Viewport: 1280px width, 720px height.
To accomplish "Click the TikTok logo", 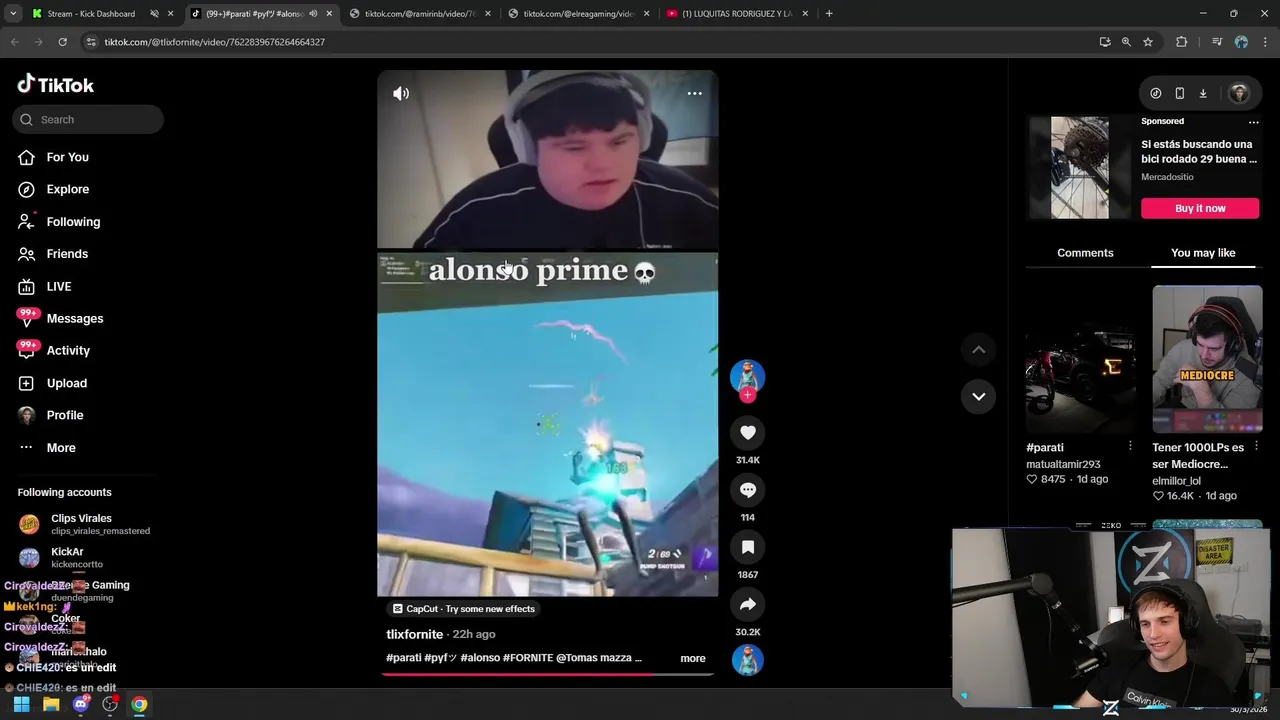I will [x=56, y=85].
